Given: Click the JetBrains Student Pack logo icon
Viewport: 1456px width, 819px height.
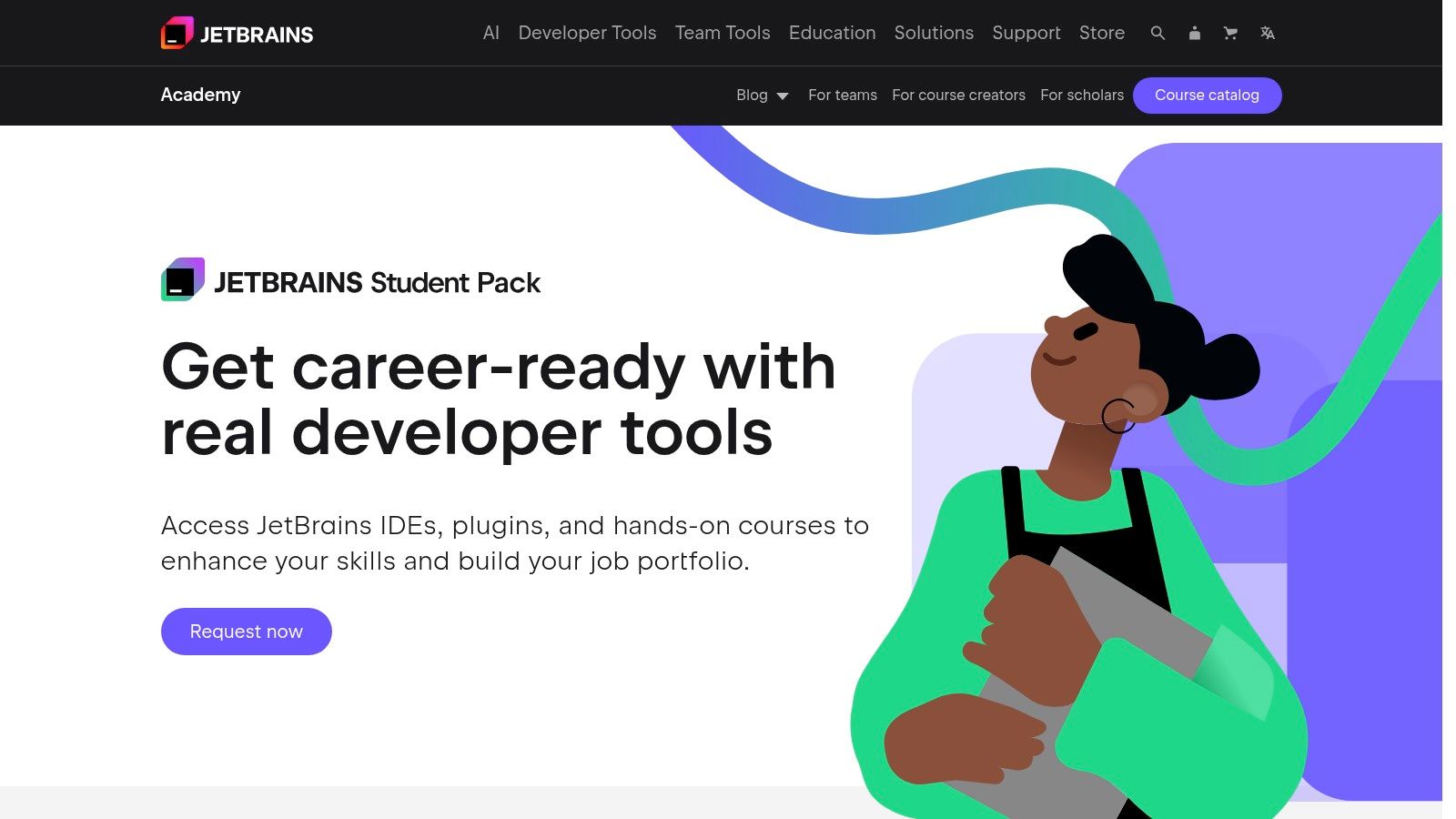Looking at the screenshot, I should [x=183, y=279].
